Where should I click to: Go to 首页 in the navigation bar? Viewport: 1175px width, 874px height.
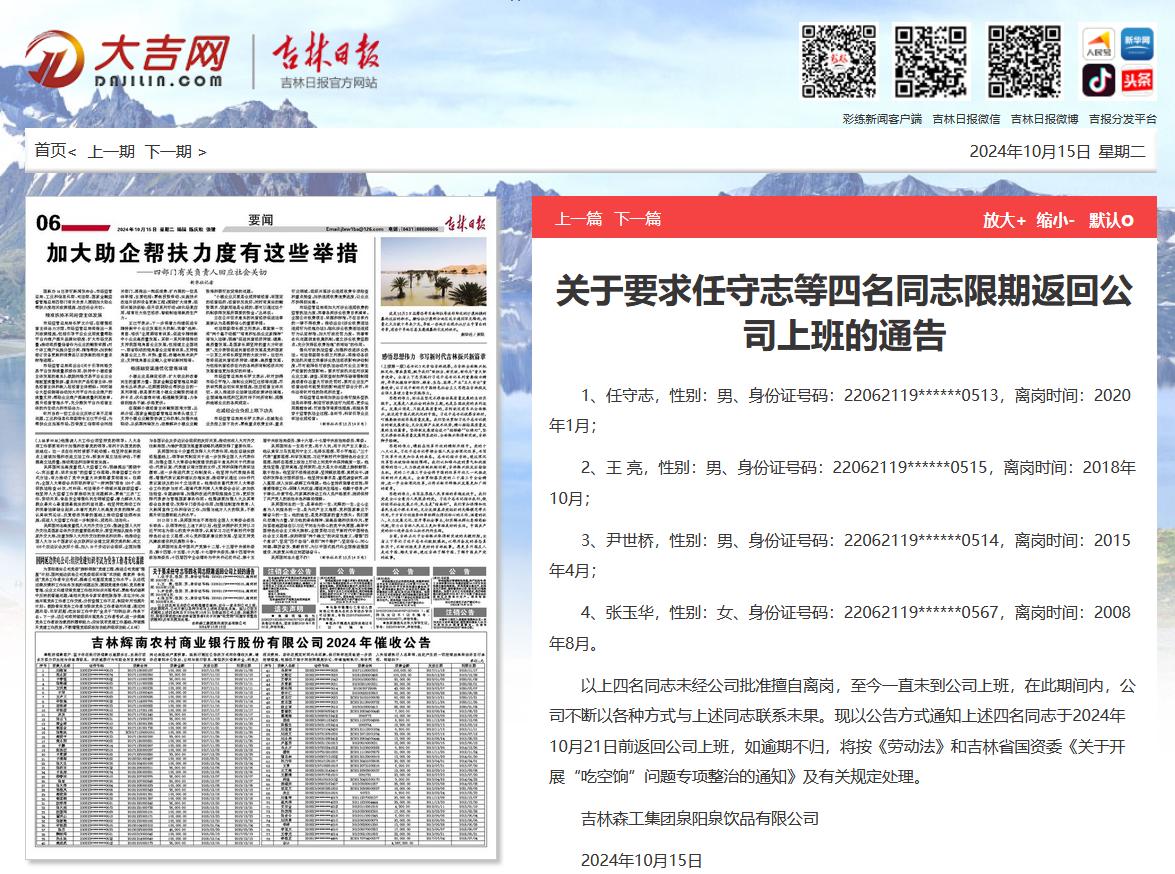(51, 151)
